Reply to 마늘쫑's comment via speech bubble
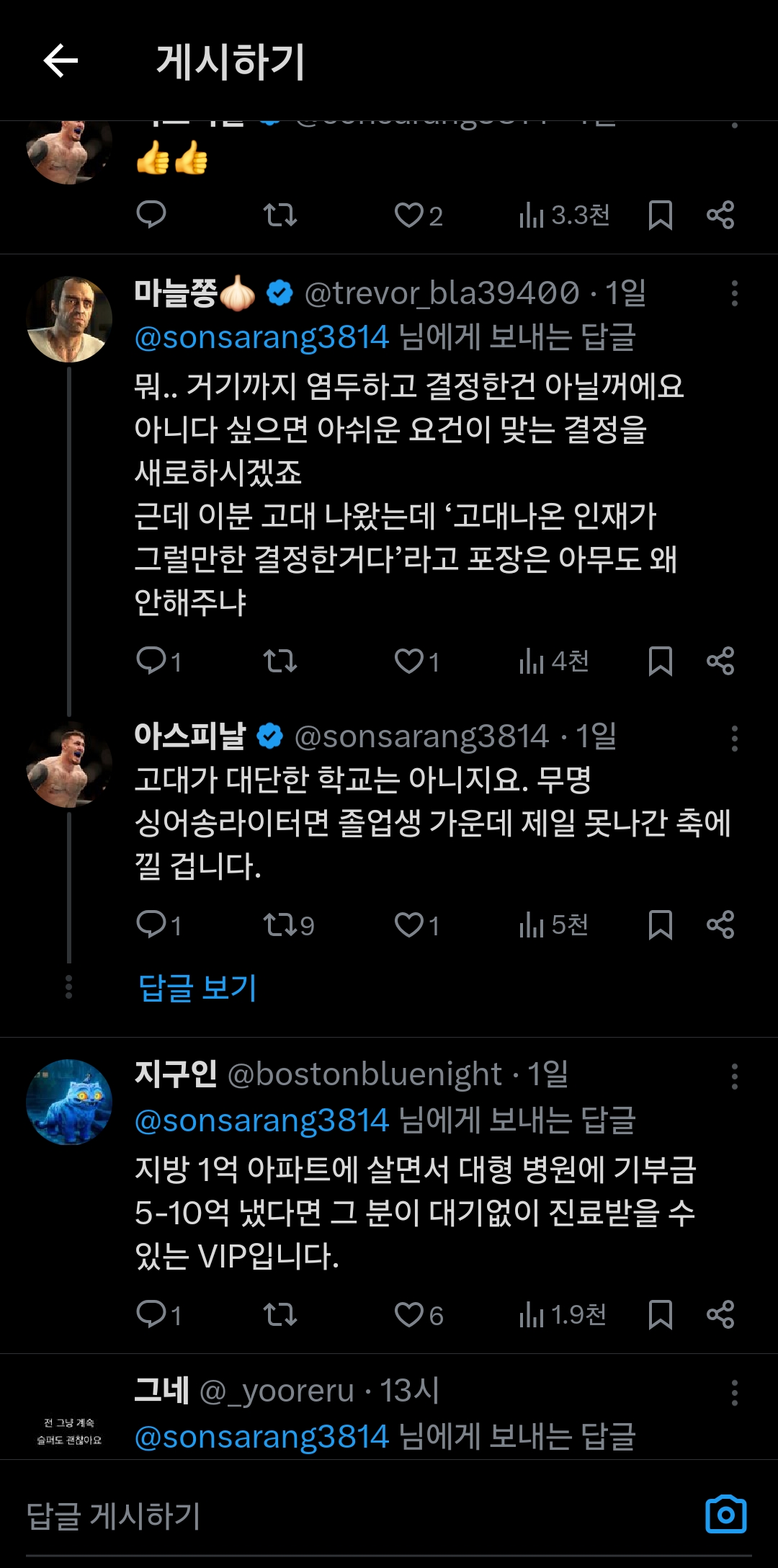Viewport: 778px width, 1568px height. (x=151, y=661)
